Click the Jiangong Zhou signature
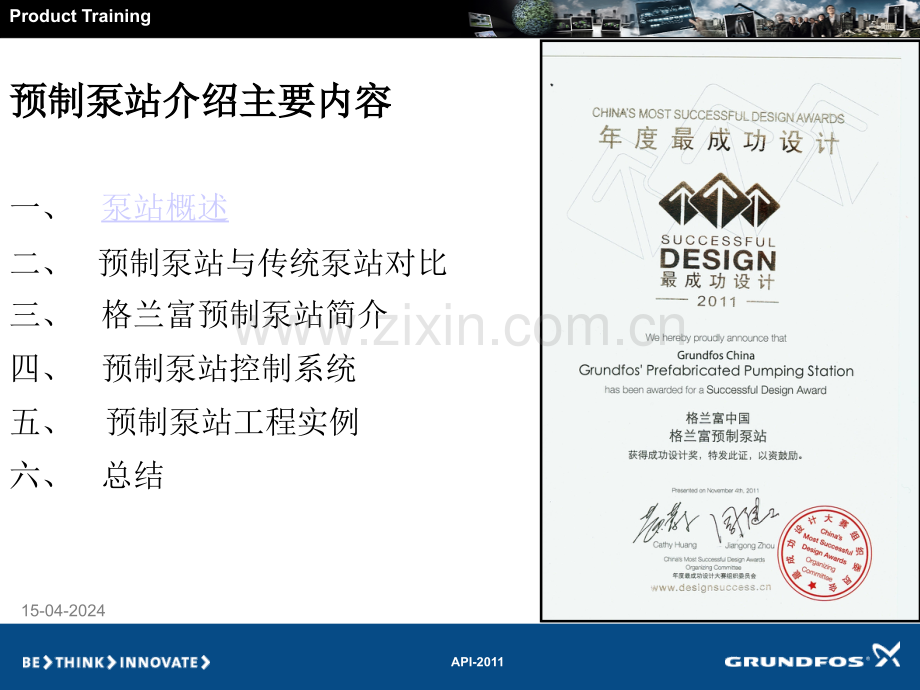 click(744, 522)
